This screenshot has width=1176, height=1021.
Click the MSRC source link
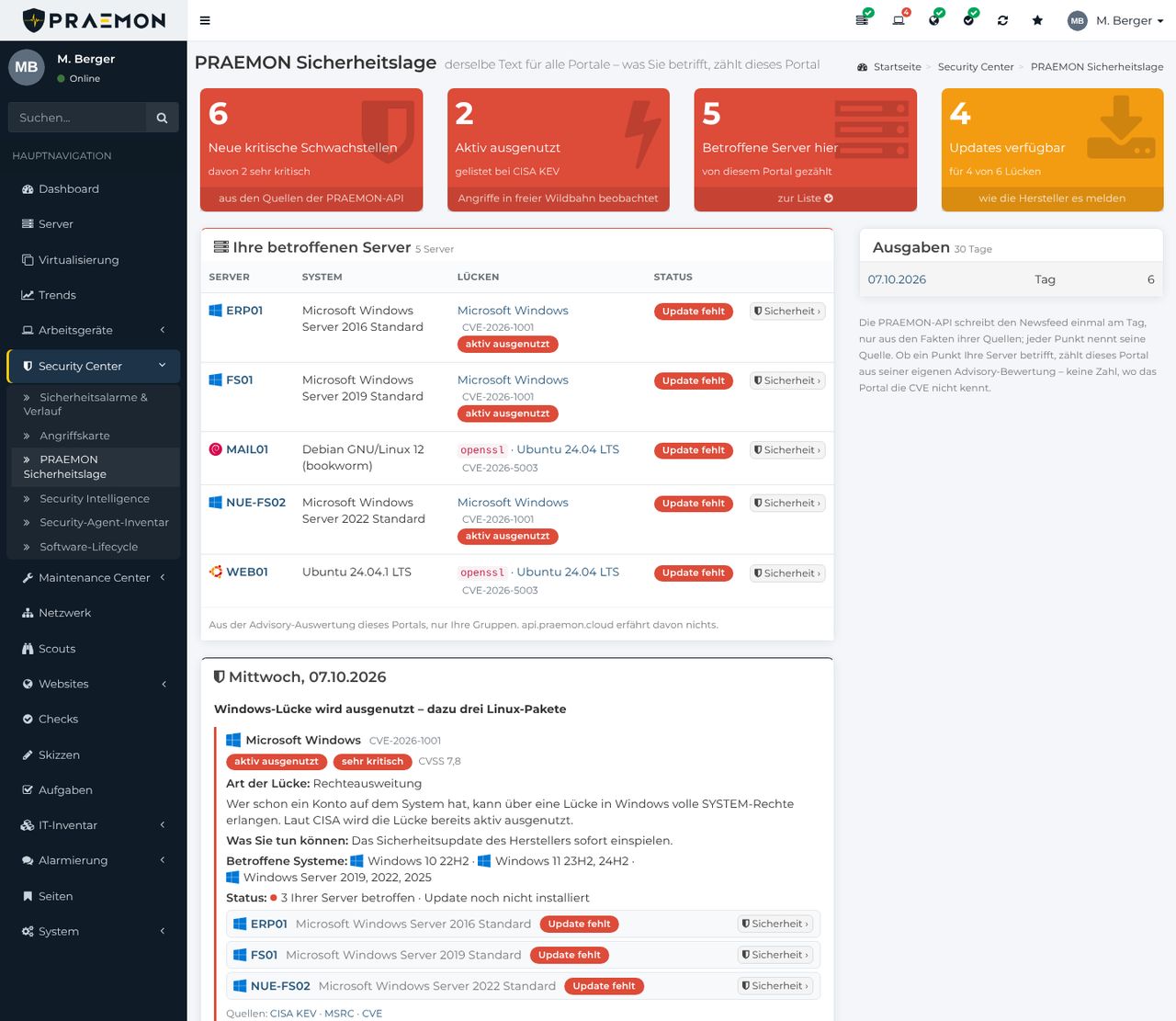click(339, 1014)
